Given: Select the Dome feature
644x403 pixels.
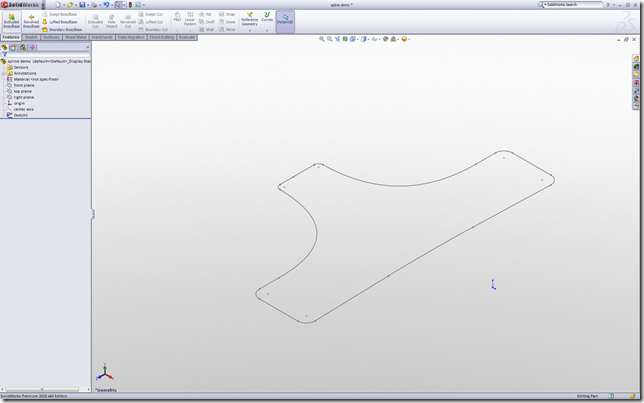Looking at the screenshot, I should pyautogui.click(x=227, y=22).
